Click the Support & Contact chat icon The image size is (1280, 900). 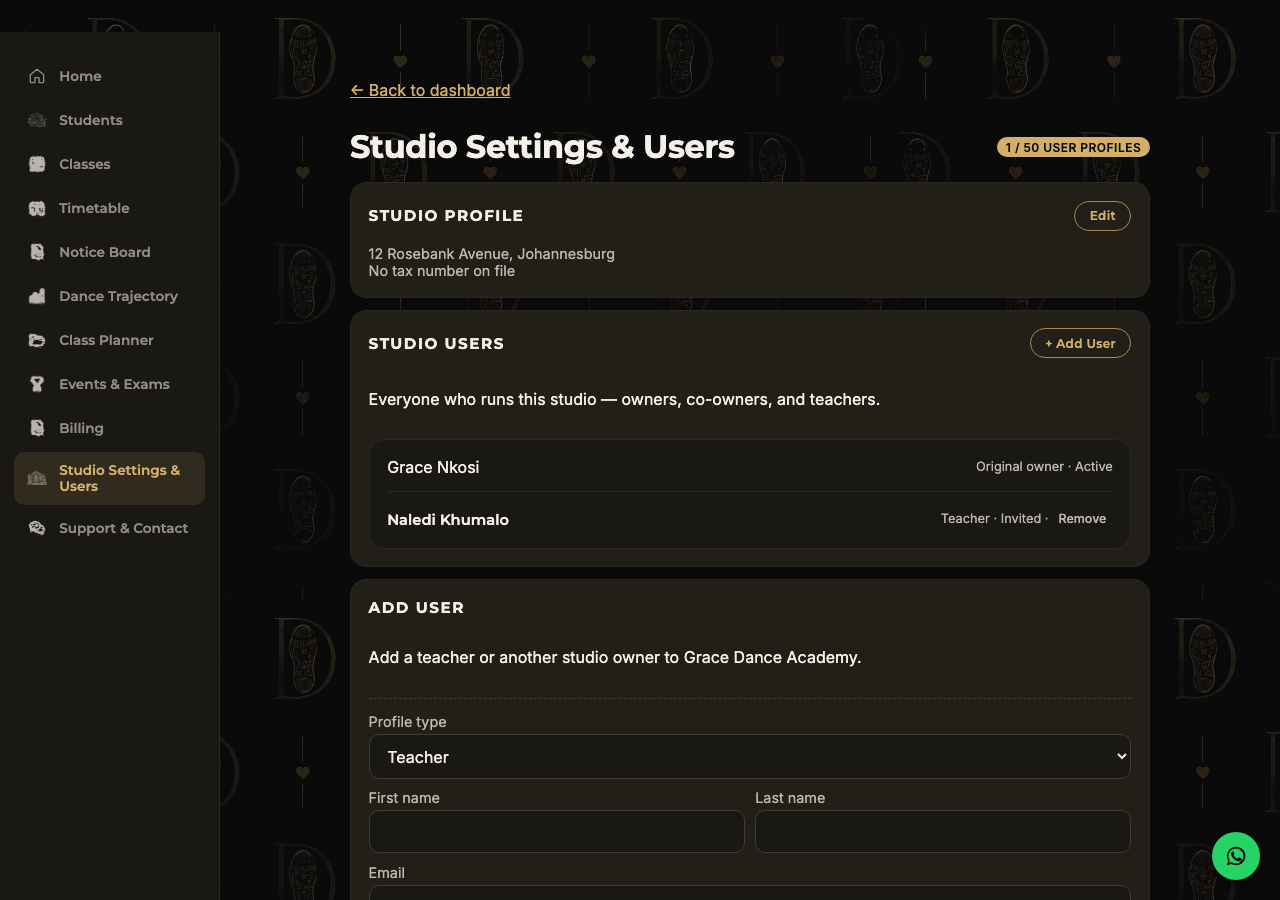pos(37,528)
